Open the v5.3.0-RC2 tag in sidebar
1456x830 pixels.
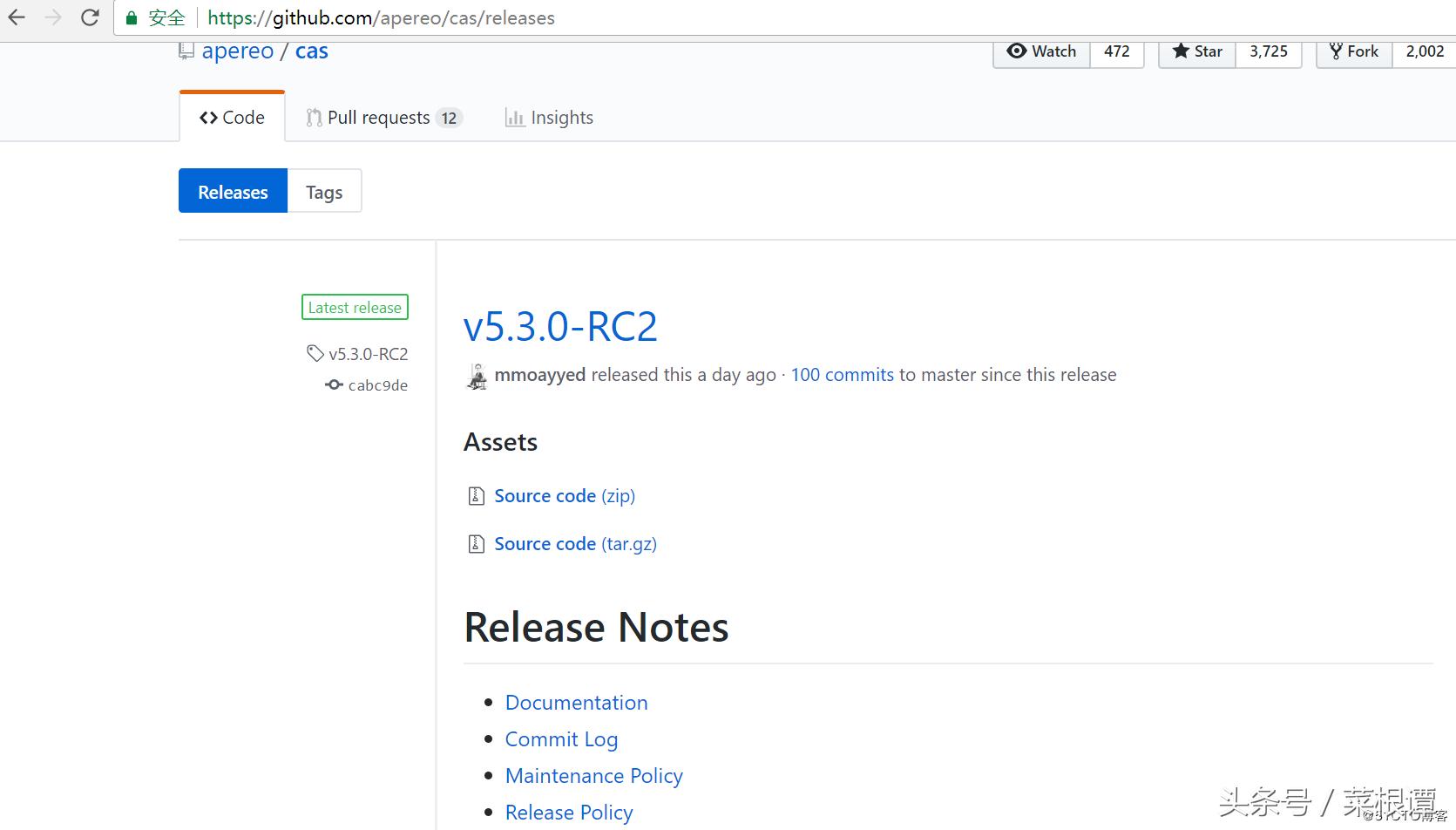click(x=368, y=354)
